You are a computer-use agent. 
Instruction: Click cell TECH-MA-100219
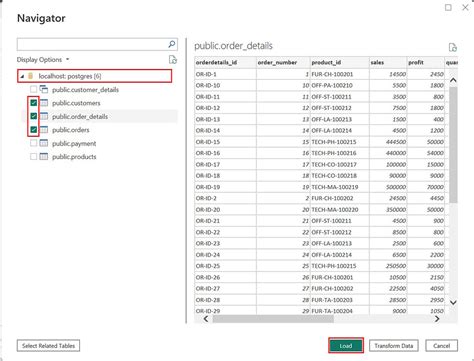click(x=339, y=187)
